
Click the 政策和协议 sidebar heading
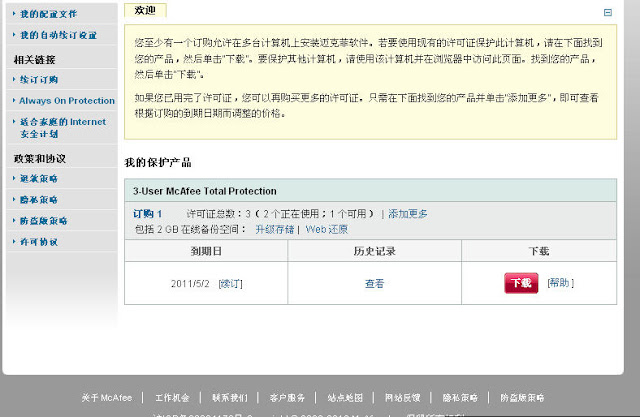tap(40, 159)
